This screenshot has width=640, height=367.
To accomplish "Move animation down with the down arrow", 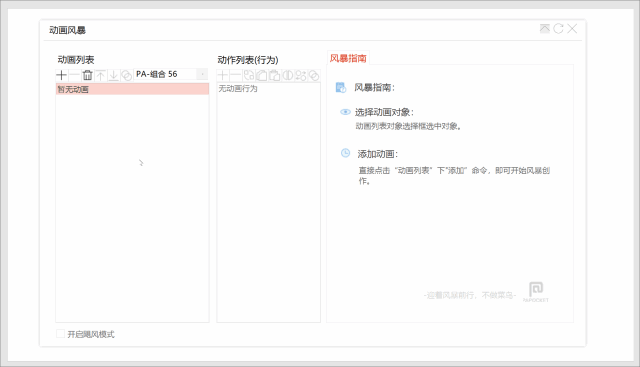I will tap(113, 75).
